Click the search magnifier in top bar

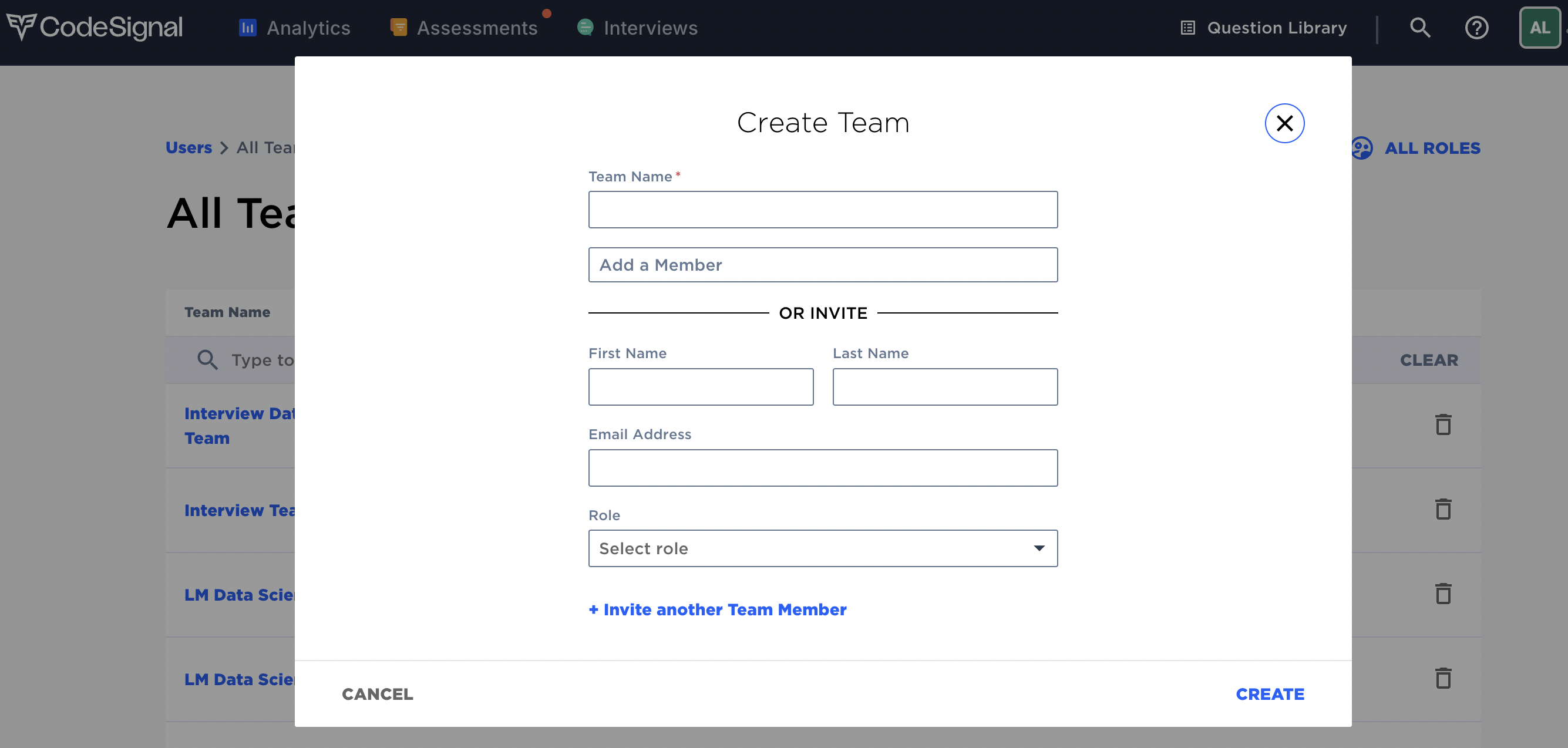pos(1419,28)
